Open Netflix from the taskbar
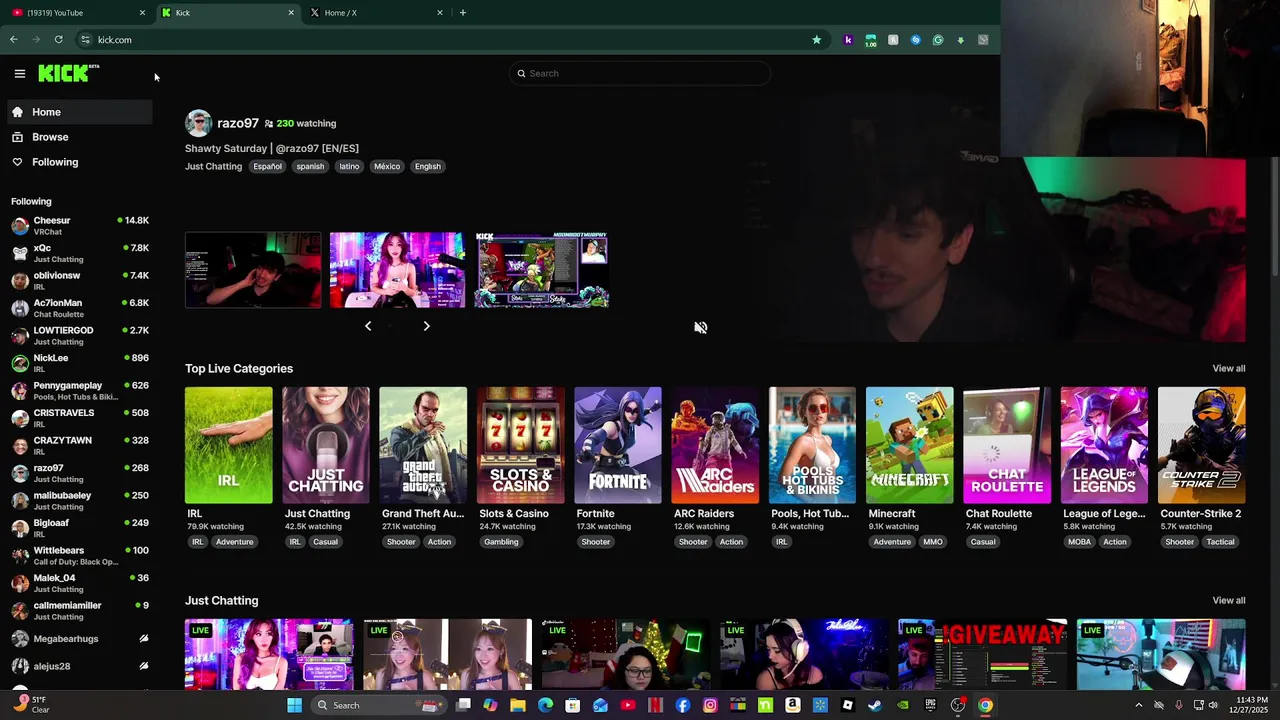The height and width of the screenshot is (720, 1280). 655,705
